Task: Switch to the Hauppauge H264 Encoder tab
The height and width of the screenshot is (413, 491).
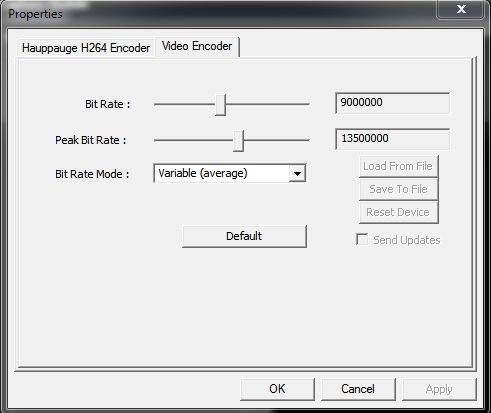Action: point(86,48)
